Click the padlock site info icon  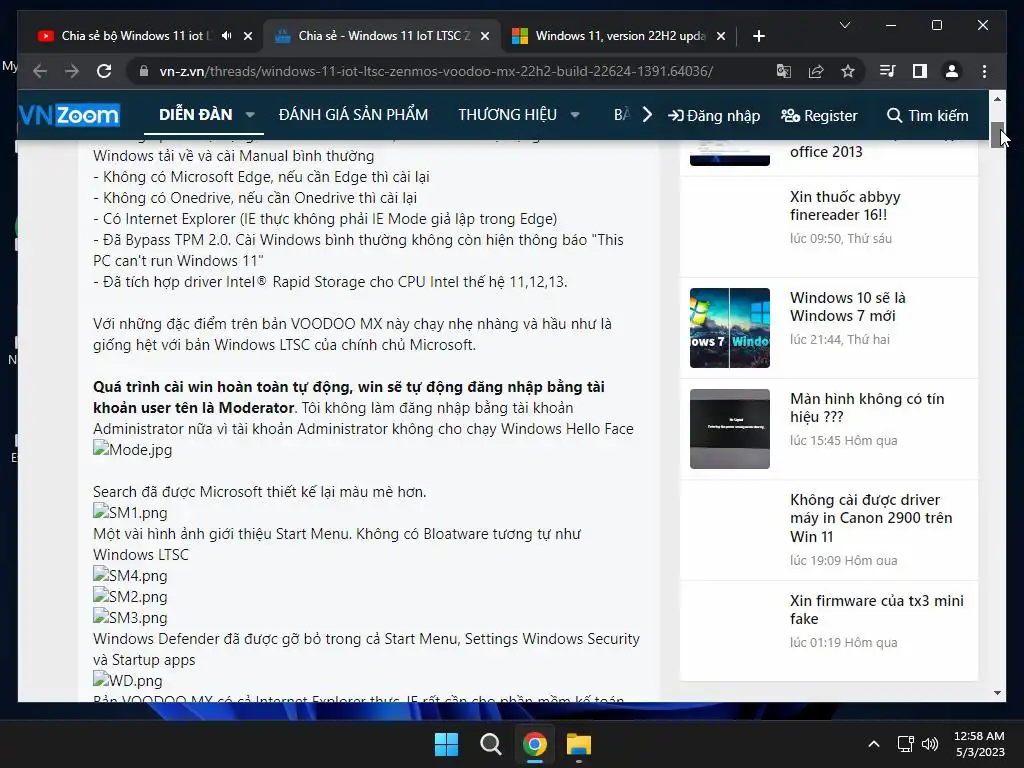coord(144,71)
